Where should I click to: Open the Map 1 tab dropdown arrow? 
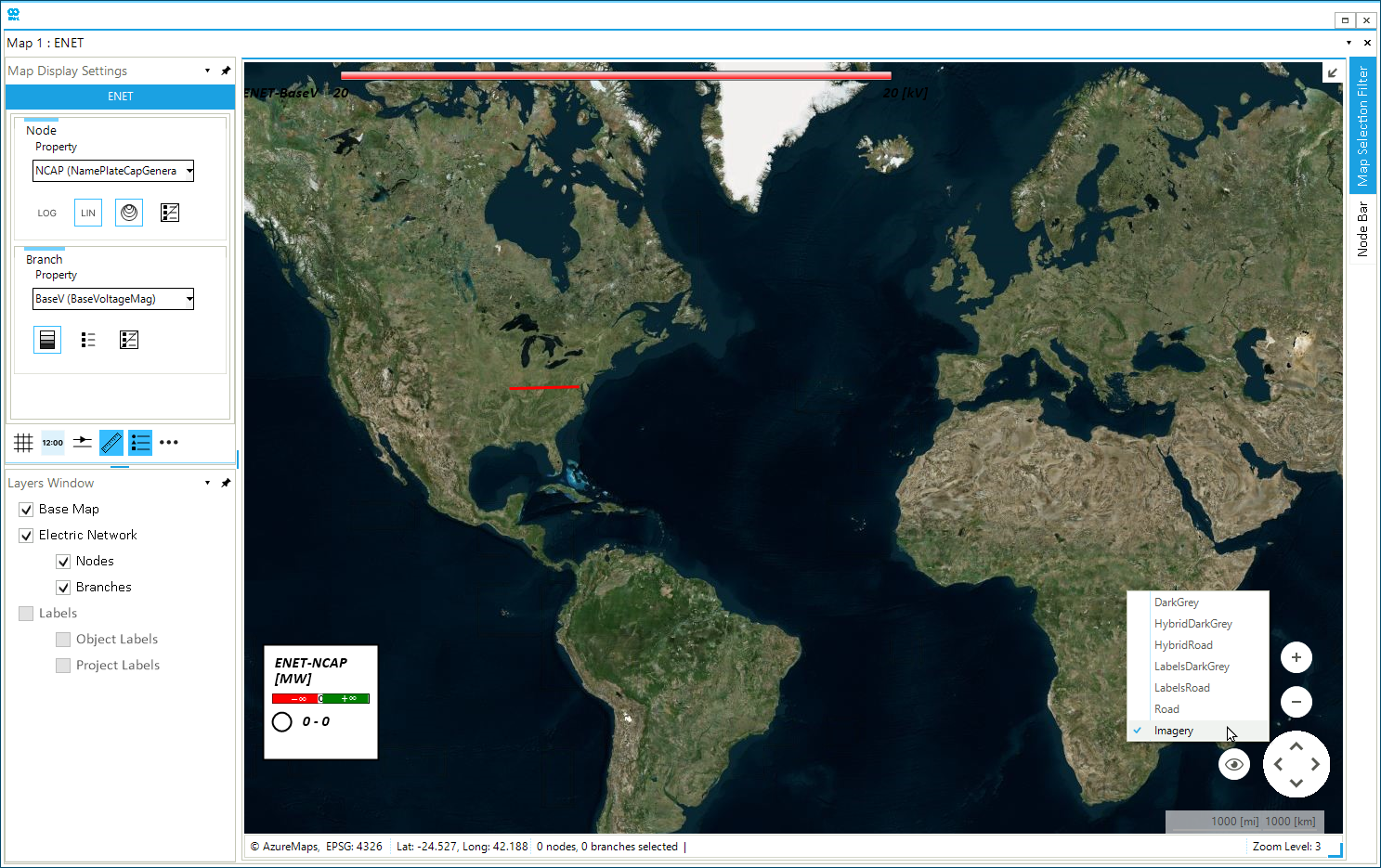pyautogui.click(x=1348, y=43)
